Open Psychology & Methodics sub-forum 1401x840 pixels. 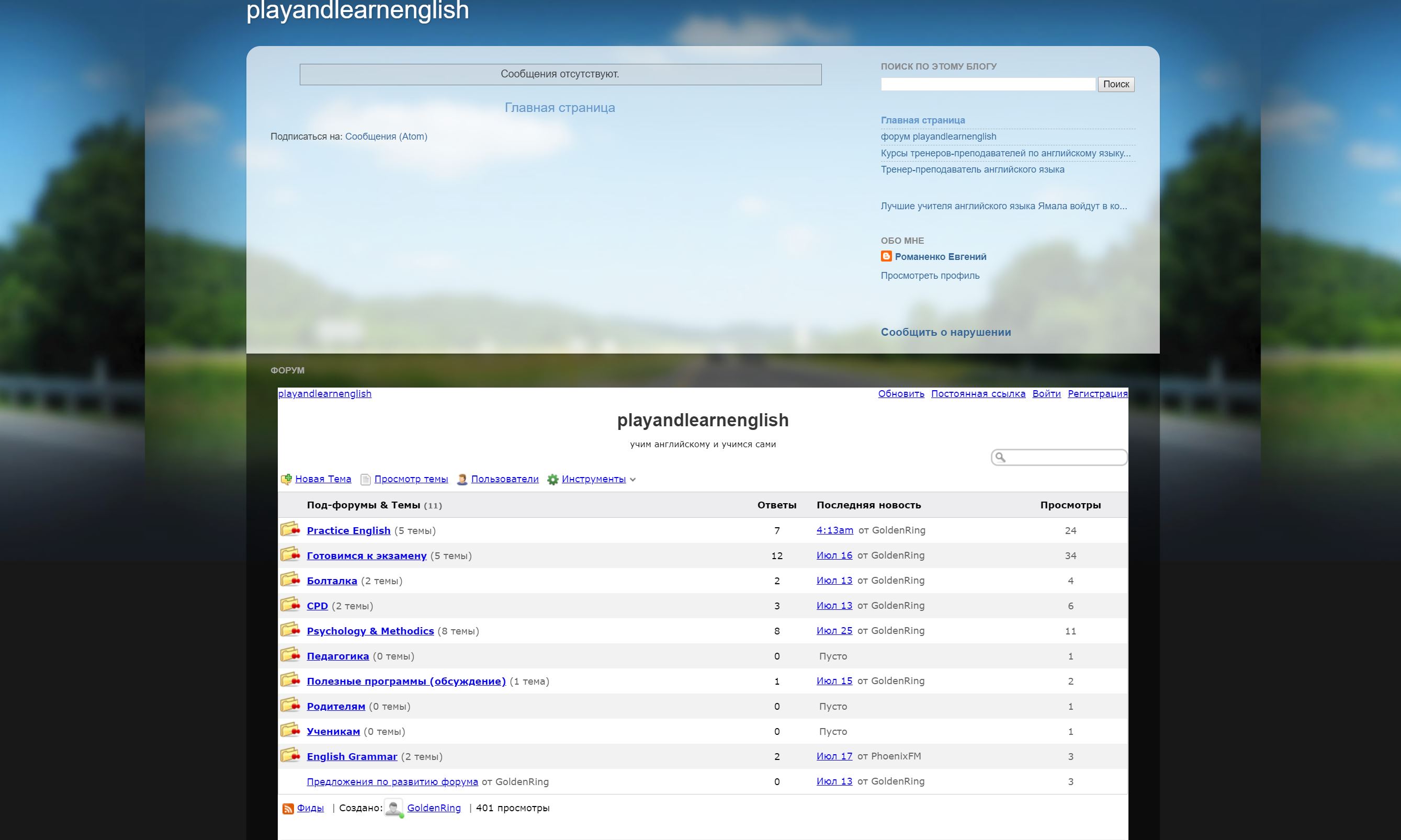(370, 631)
